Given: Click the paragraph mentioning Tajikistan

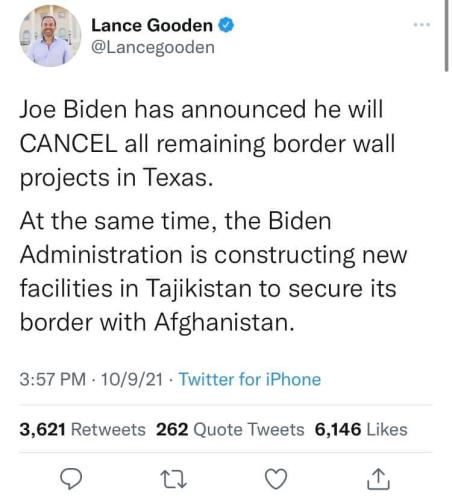Looking at the screenshot, I should (213, 271).
